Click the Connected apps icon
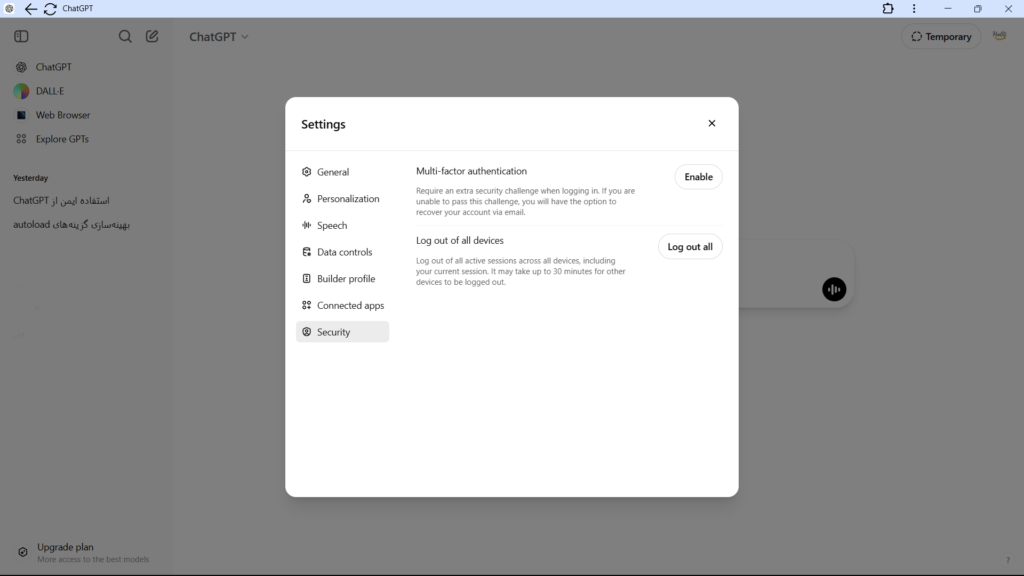 (306, 306)
